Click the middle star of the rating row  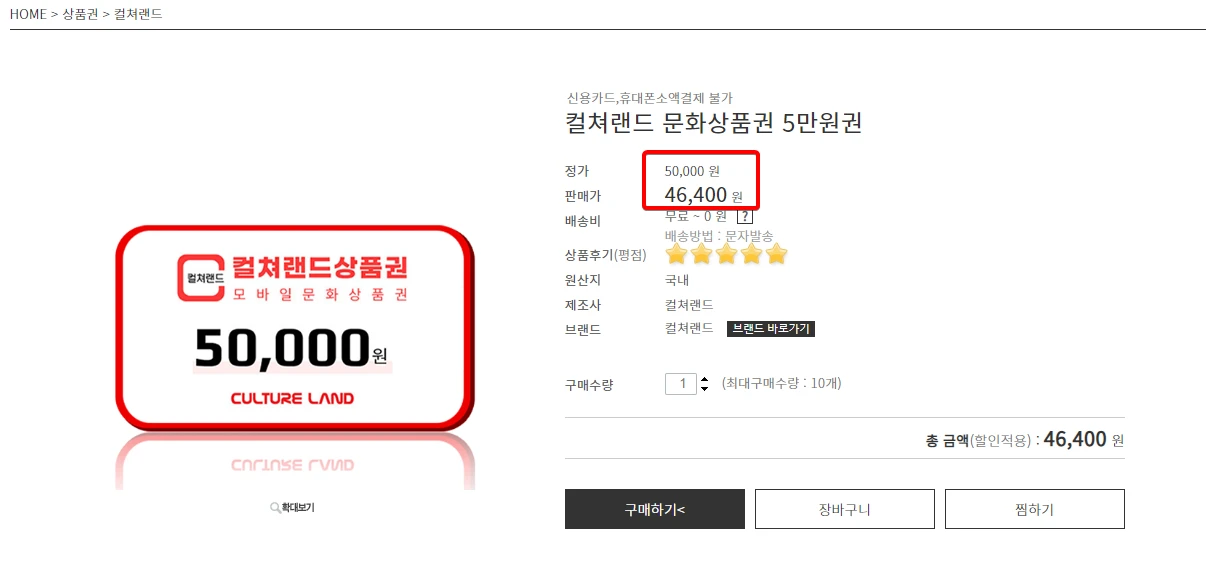pos(727,254)
